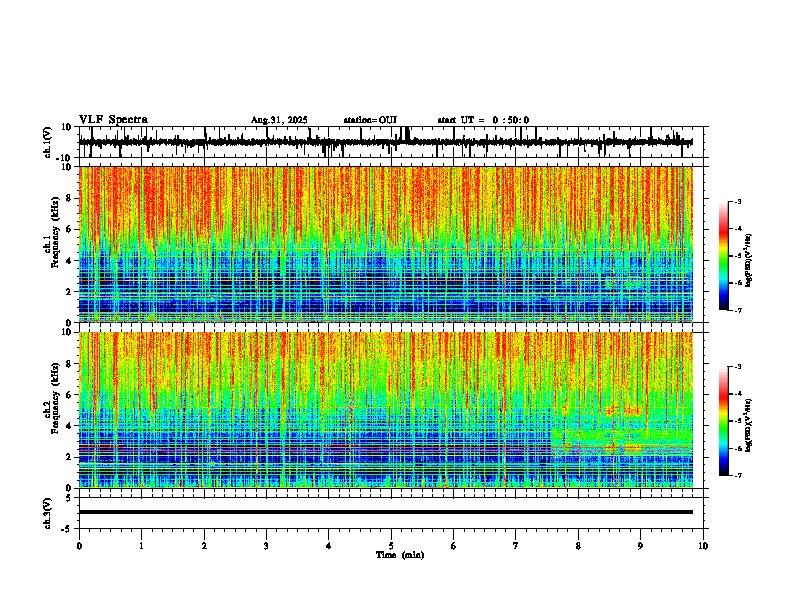Image resolution: width=792 pixels, height=612 pixels.
Task: Click time-axis tick label "3" at bottom
Action: 266,546
